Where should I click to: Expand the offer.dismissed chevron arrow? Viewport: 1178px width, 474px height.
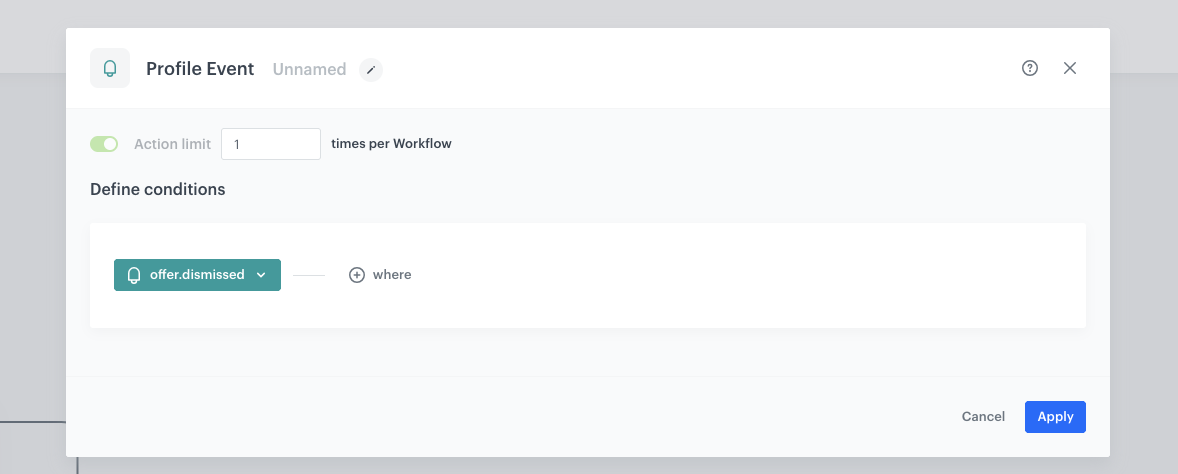261,275
